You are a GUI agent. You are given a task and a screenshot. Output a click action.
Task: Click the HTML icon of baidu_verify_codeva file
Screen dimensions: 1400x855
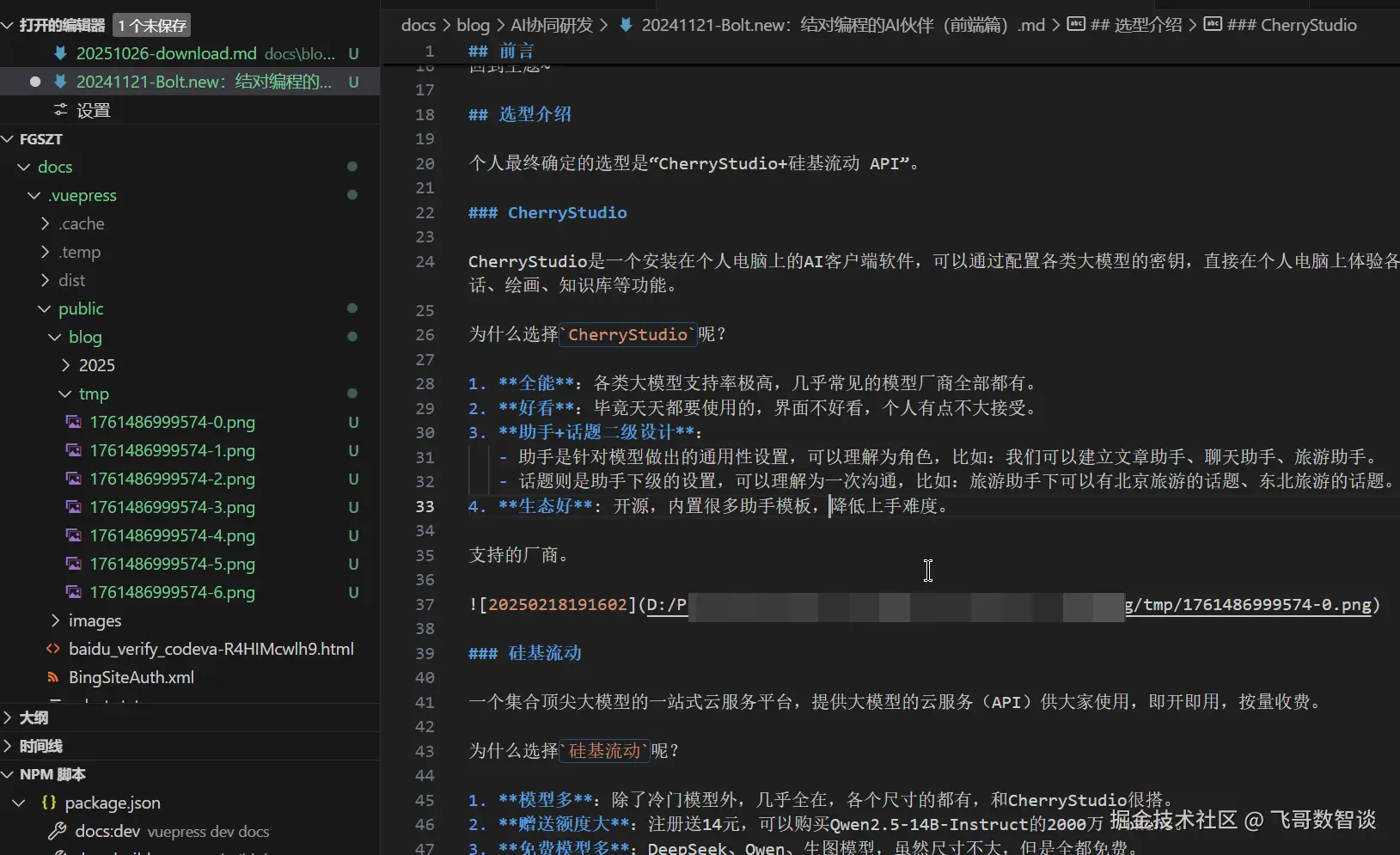tap(53, 649)
